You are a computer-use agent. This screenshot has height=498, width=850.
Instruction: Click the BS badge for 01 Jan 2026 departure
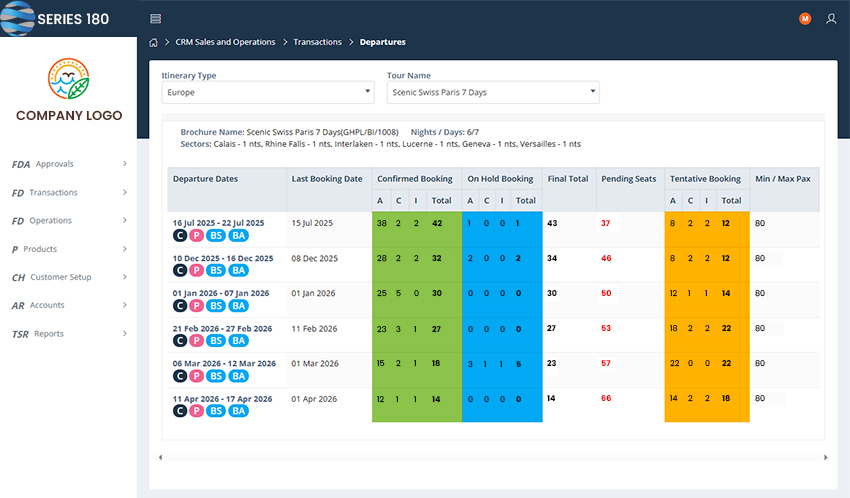[215, 306]
